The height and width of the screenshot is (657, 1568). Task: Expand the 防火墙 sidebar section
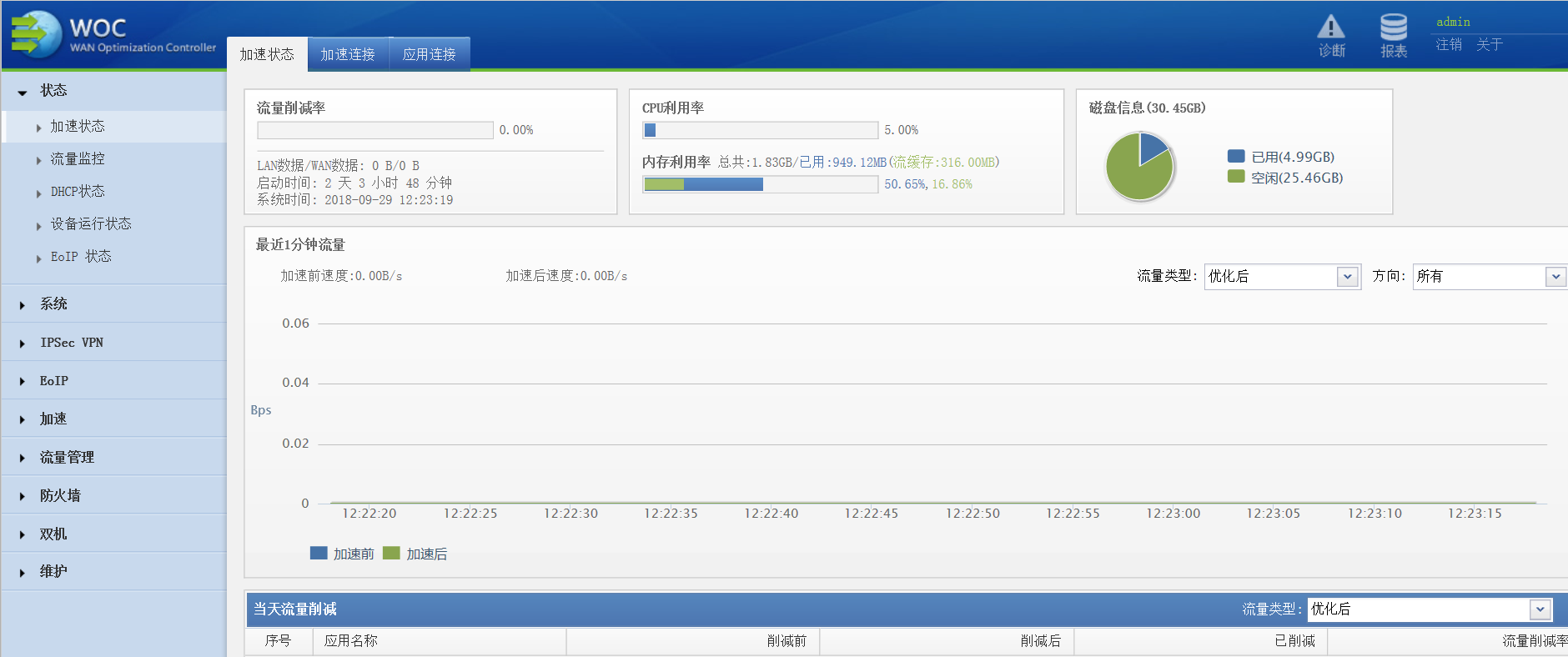[60, 496]
